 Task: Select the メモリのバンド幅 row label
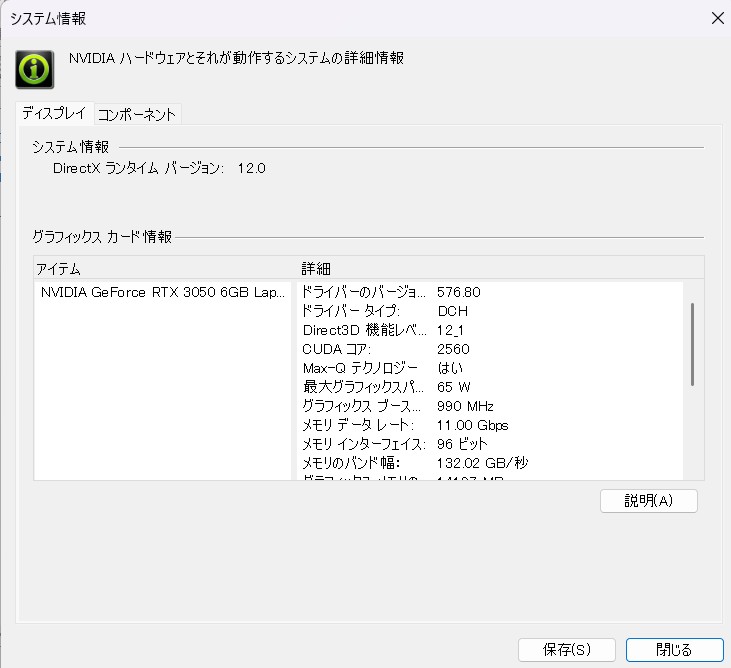click(351, 463)
